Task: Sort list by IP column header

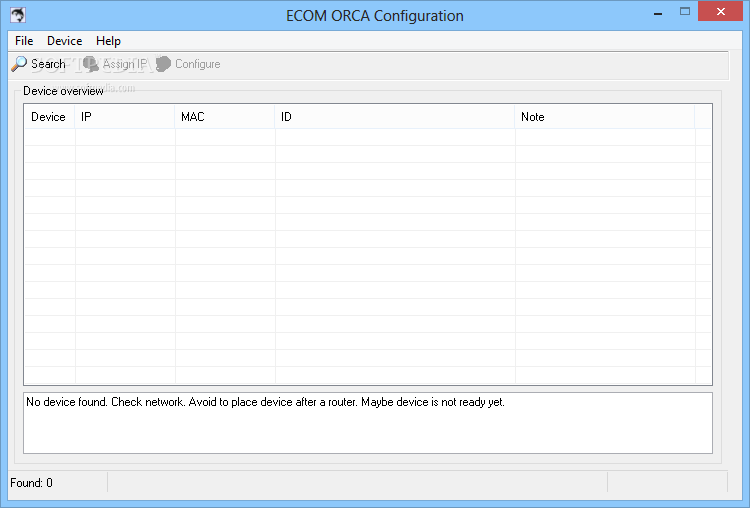Action: pos(124,117)
